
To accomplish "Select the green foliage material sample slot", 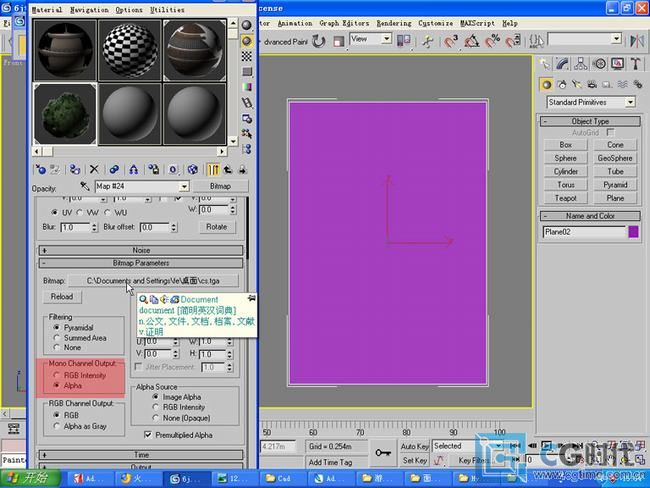I will click(x=65, y=114).
